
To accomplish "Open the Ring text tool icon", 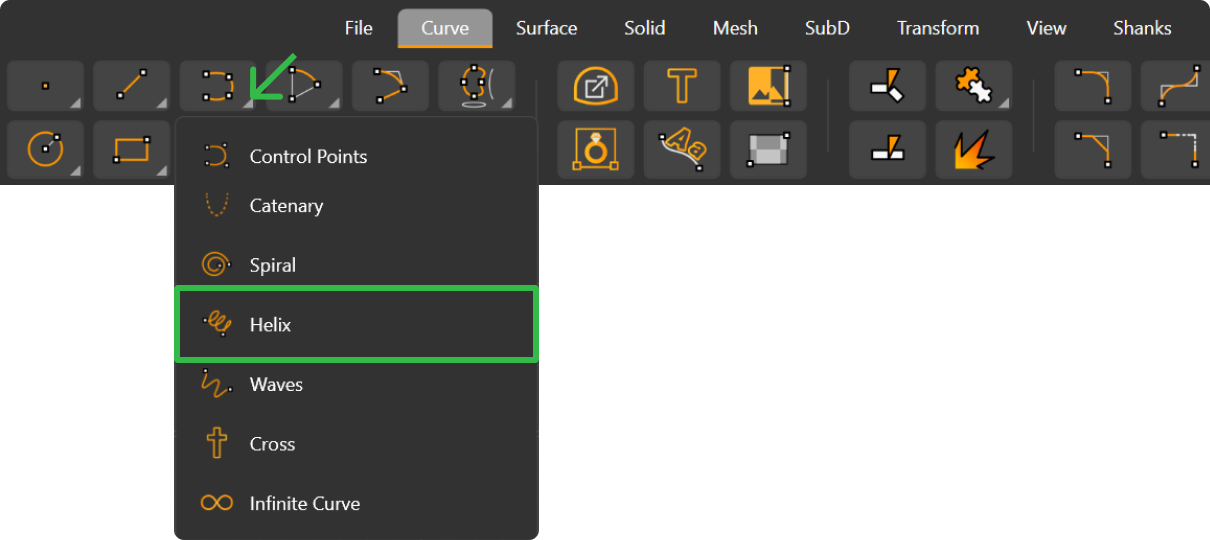I will pyautogui.click(x=596, y=150).
